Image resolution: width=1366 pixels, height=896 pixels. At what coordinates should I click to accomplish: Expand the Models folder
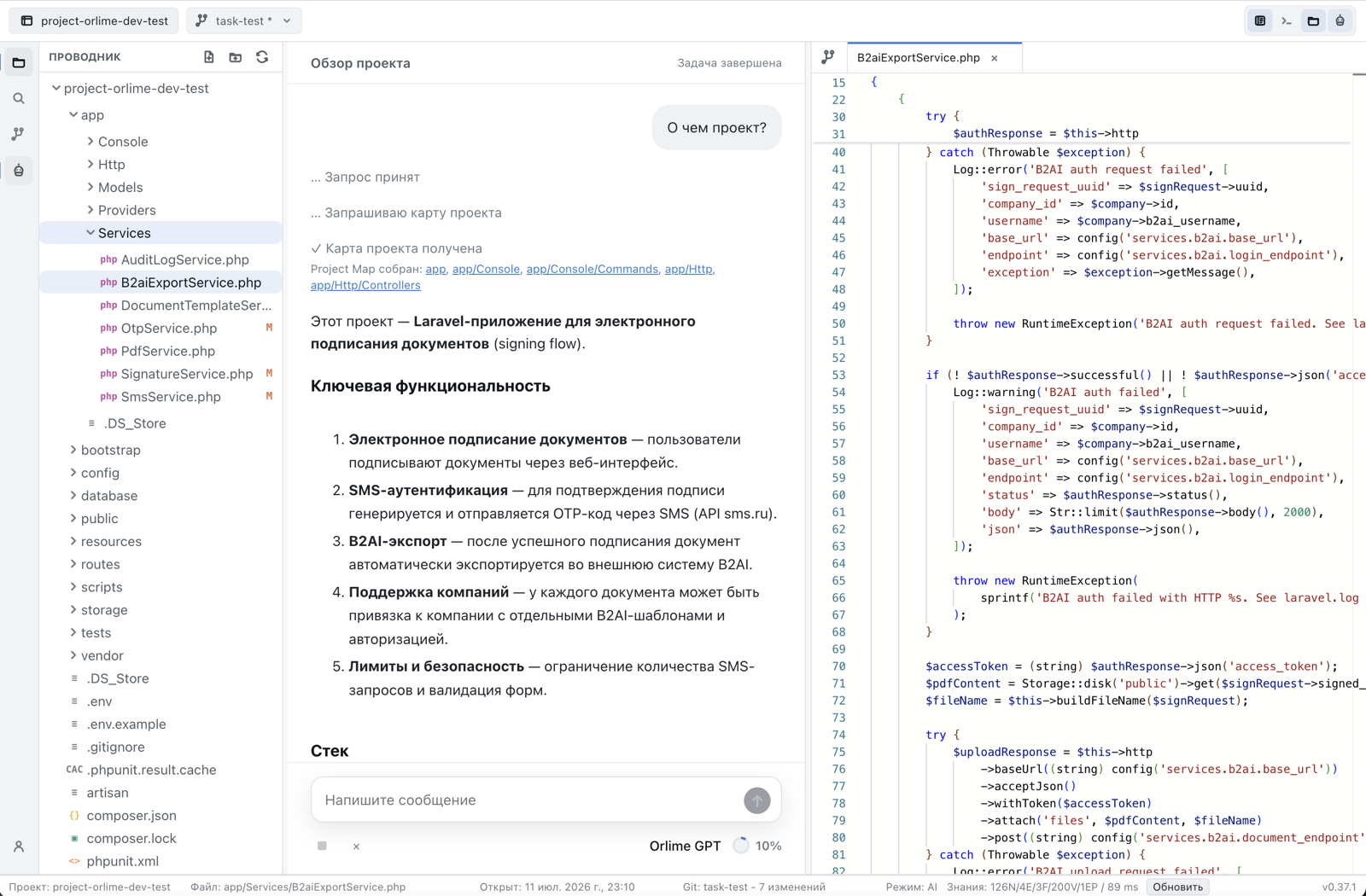[x=90, y=187]
